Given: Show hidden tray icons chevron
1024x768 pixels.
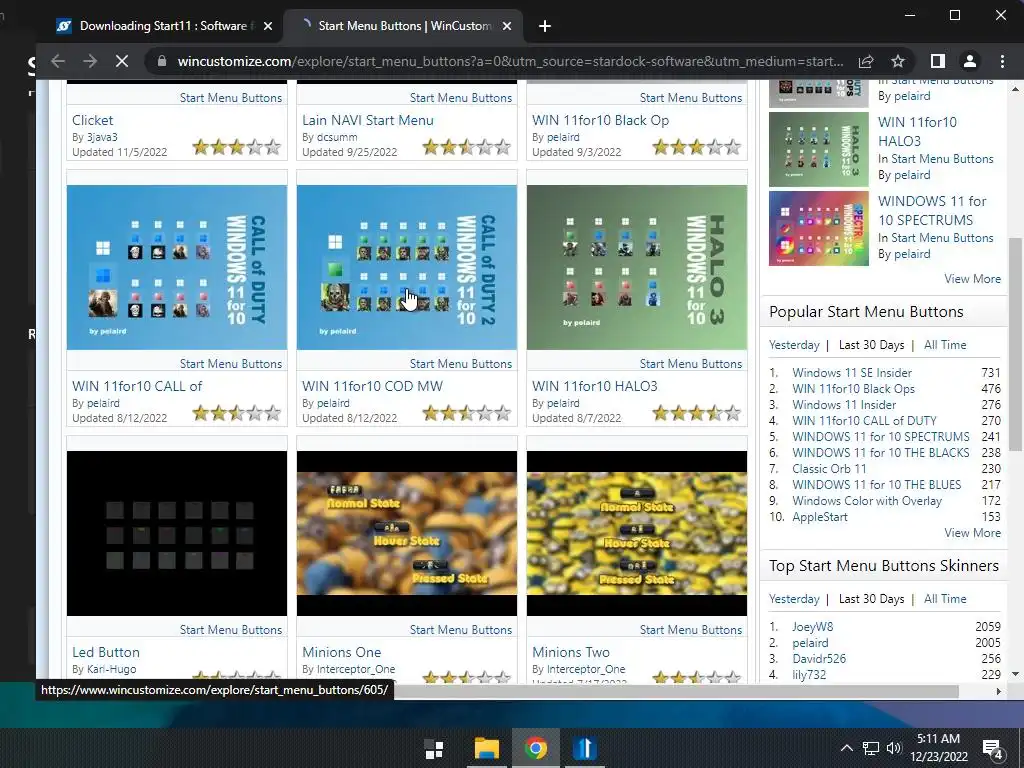Looking at the screenshot, I should [846, 748].
